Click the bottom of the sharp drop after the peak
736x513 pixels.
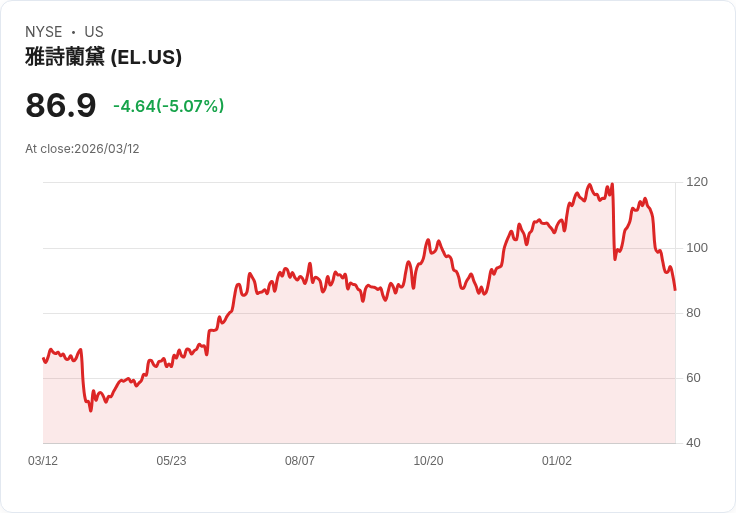[615, 260]
